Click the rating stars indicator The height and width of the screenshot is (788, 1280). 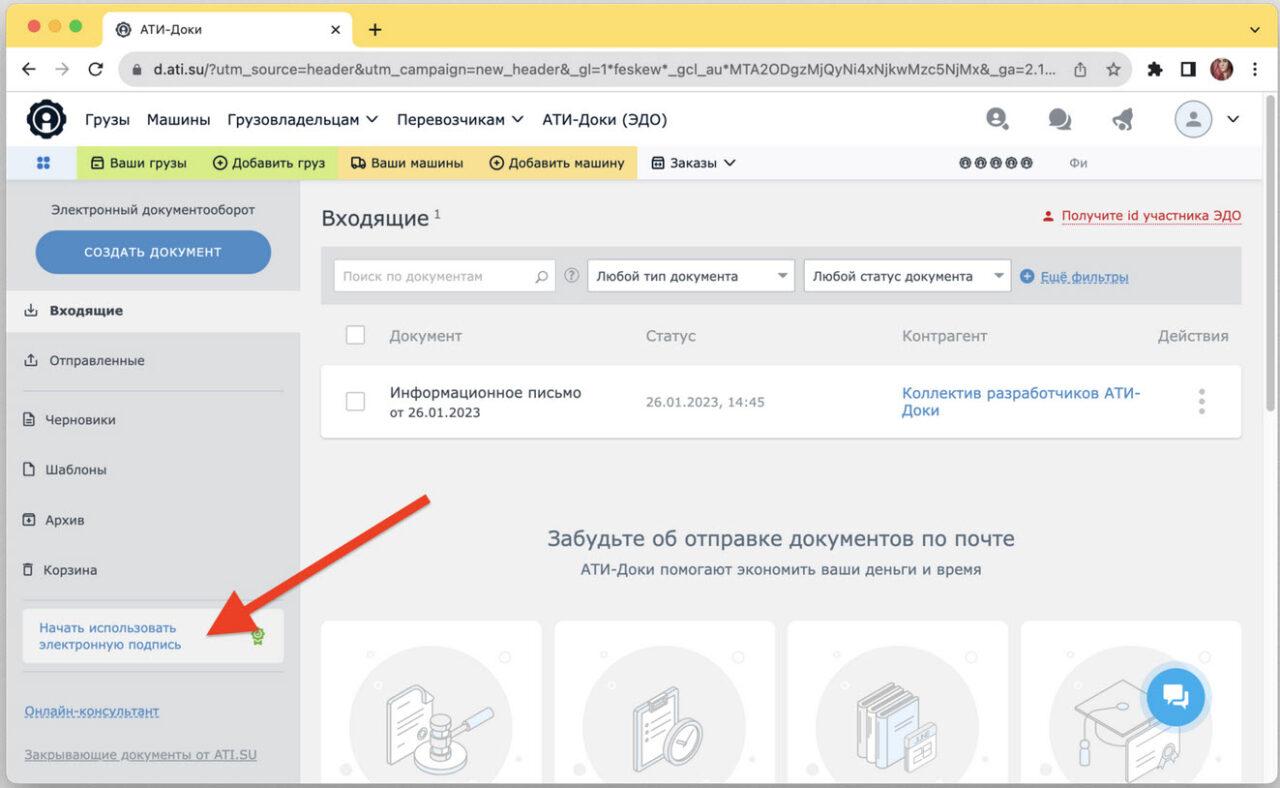(x=995, y=163)
